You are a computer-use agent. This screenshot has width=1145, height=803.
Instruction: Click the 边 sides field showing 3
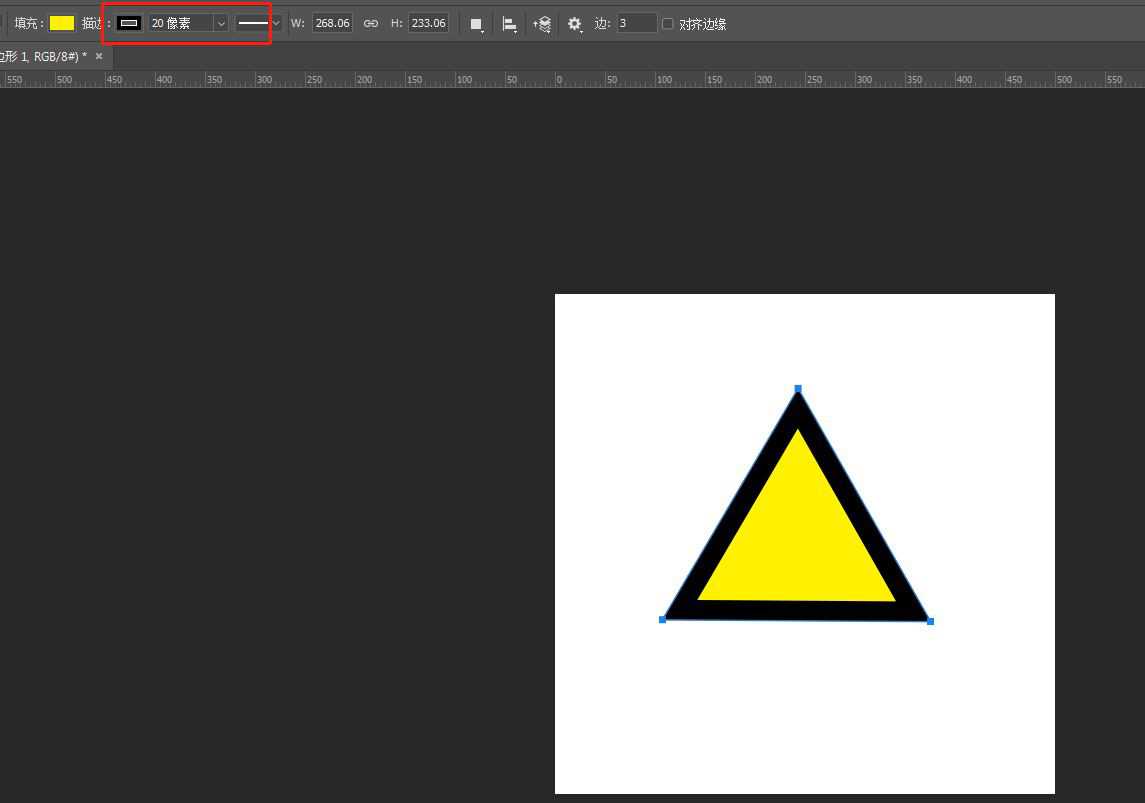click(636, 23)
